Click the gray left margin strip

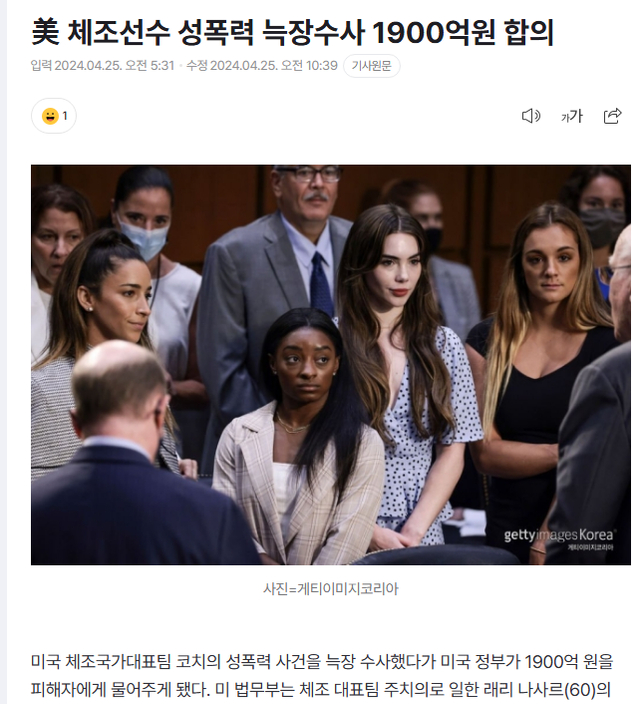pos(3,352)
